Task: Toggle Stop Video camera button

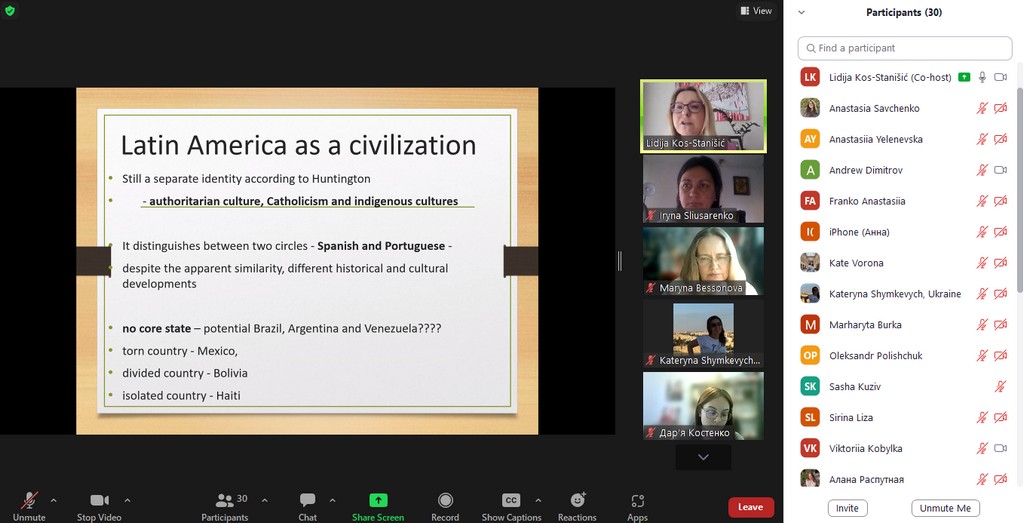Action: click(99, 500)
